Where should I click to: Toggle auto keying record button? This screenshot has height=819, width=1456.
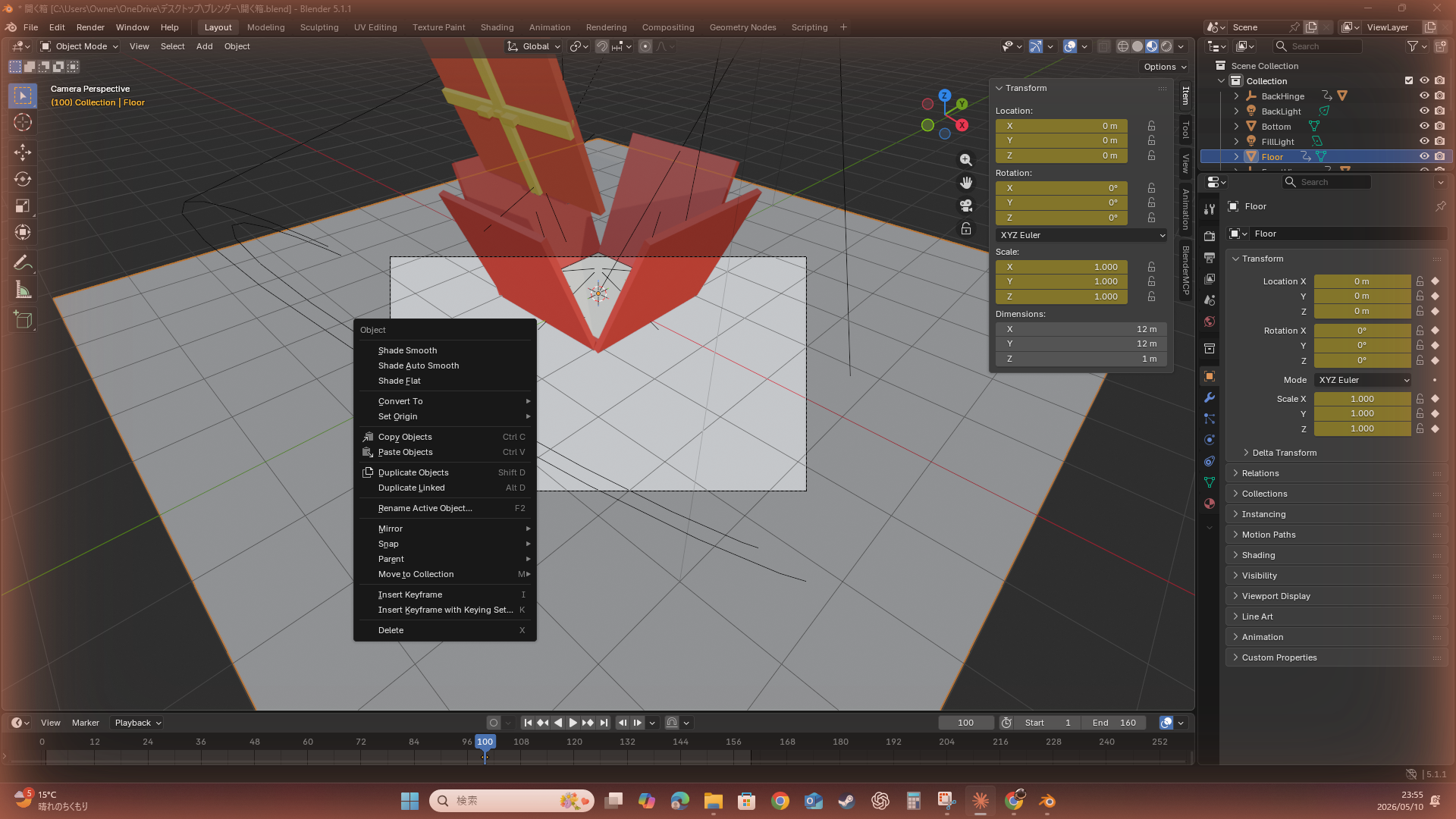pos(494,723)
